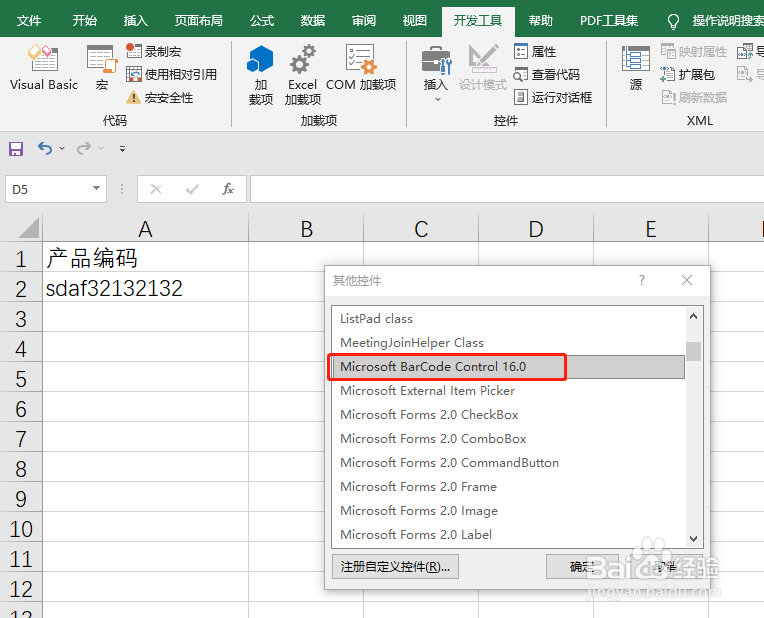Click the Redo arrow
The height and width of the screenshot is (618, 764).
point(84,148)
